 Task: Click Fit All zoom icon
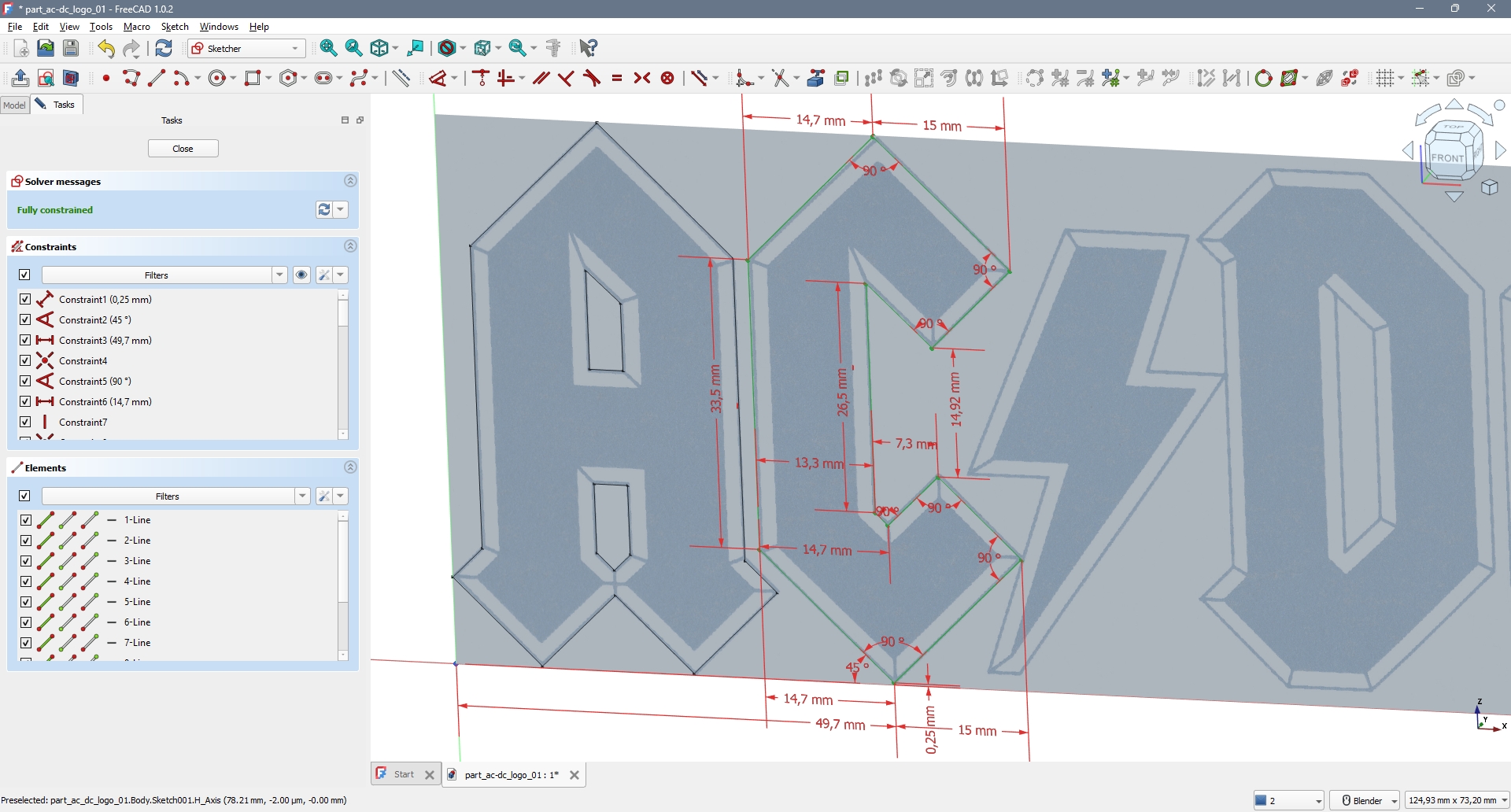(329, 48)
